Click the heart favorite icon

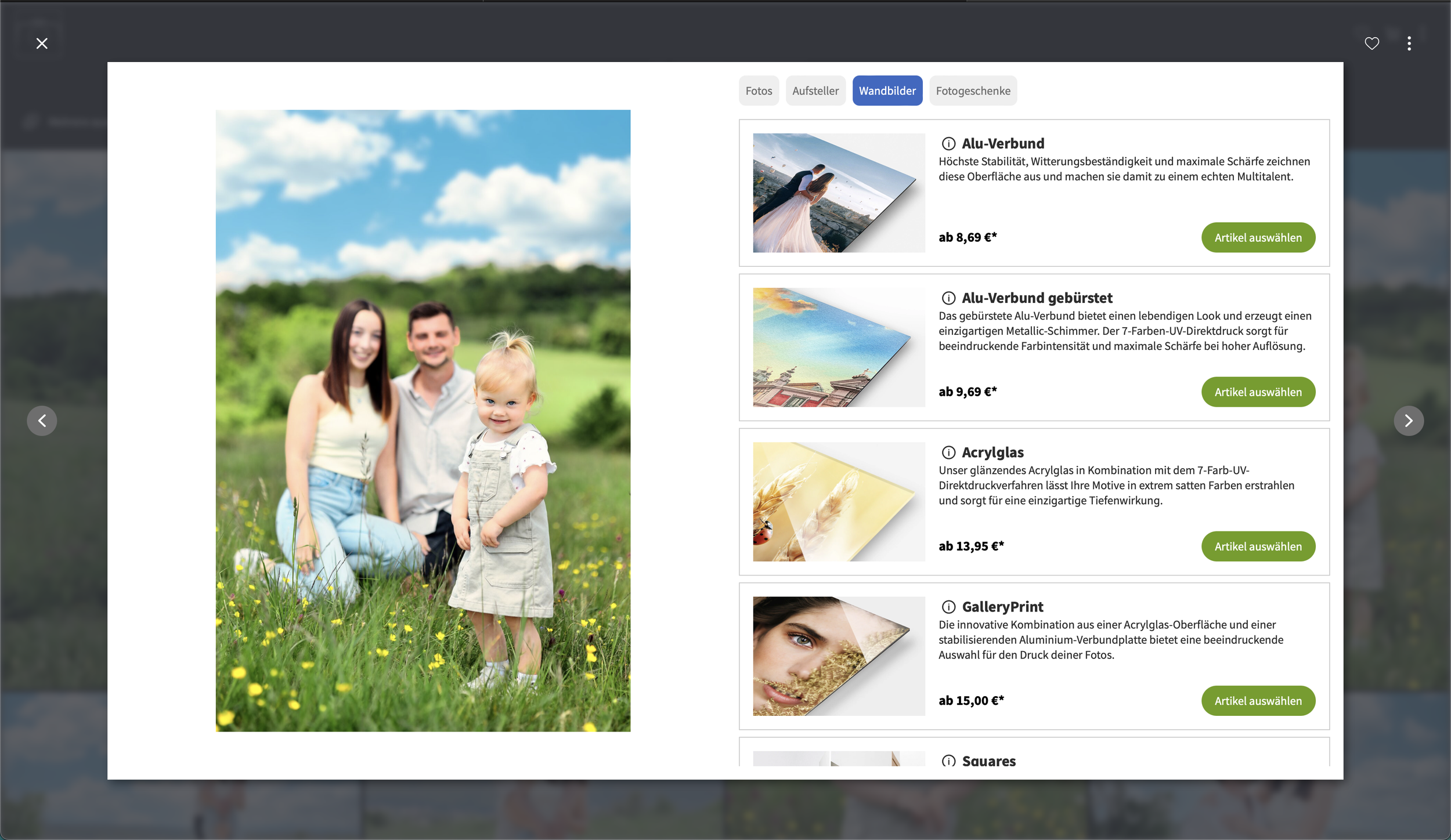coord(1371,44)
